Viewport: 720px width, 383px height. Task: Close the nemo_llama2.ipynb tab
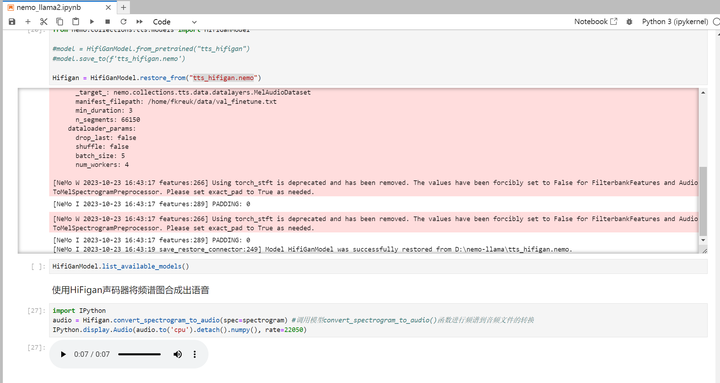(108, 7)
